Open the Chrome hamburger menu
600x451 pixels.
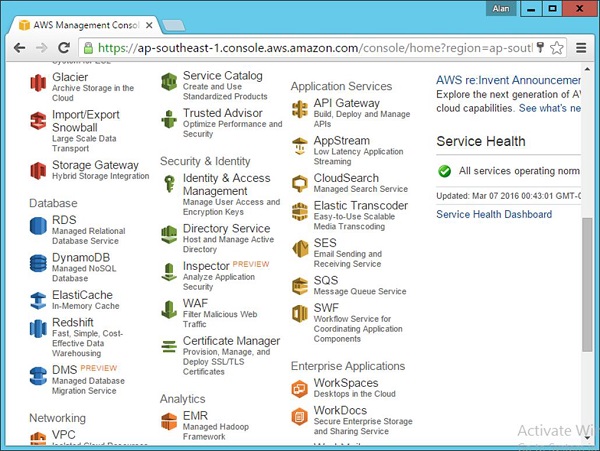click(581, 48)
